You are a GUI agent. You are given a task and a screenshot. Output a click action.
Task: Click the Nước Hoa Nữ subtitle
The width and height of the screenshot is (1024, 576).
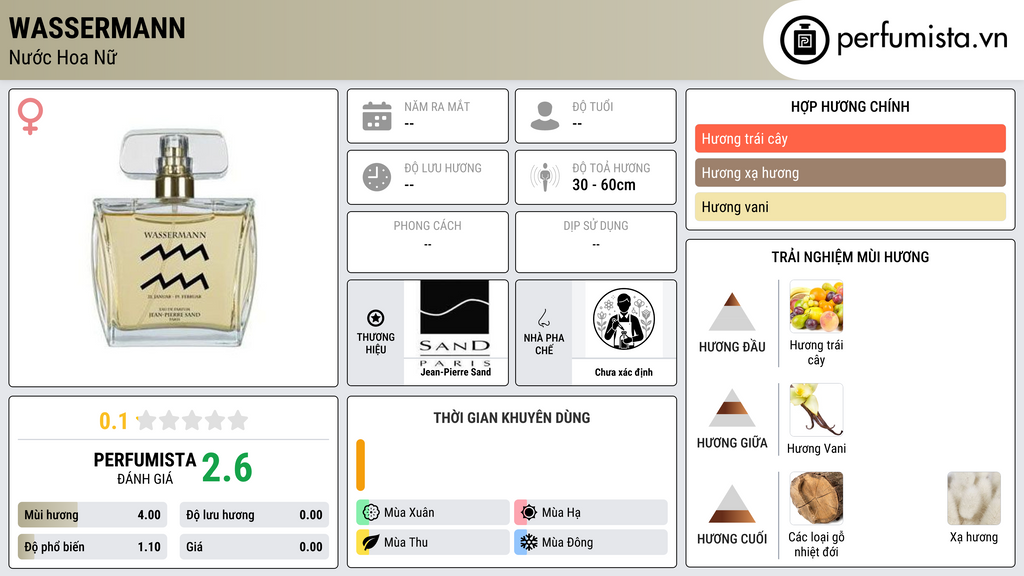(63, 57)
